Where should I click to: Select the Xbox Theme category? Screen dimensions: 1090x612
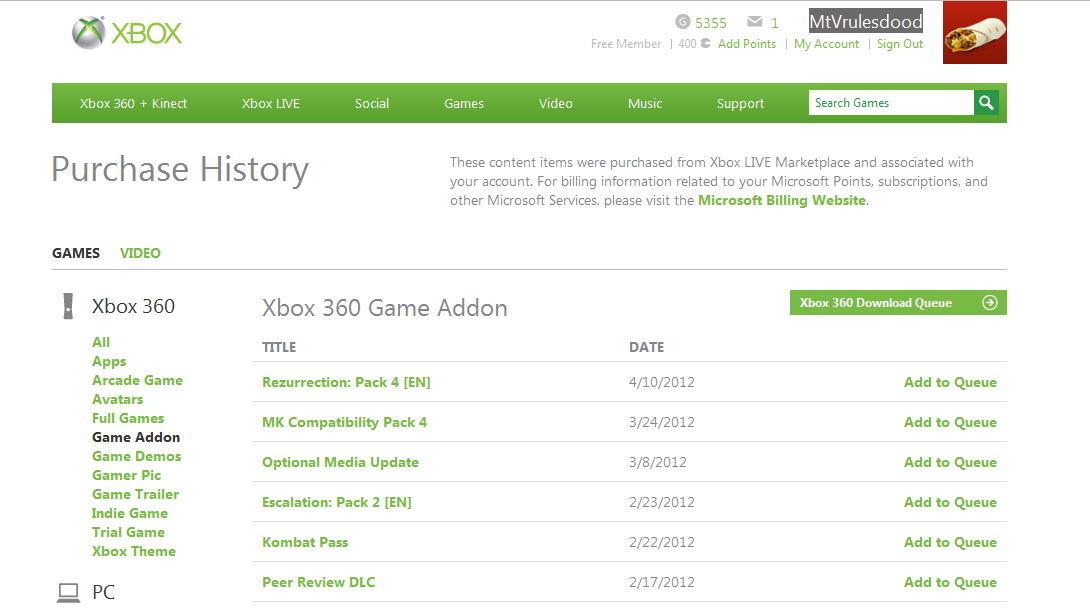(133, 551)
